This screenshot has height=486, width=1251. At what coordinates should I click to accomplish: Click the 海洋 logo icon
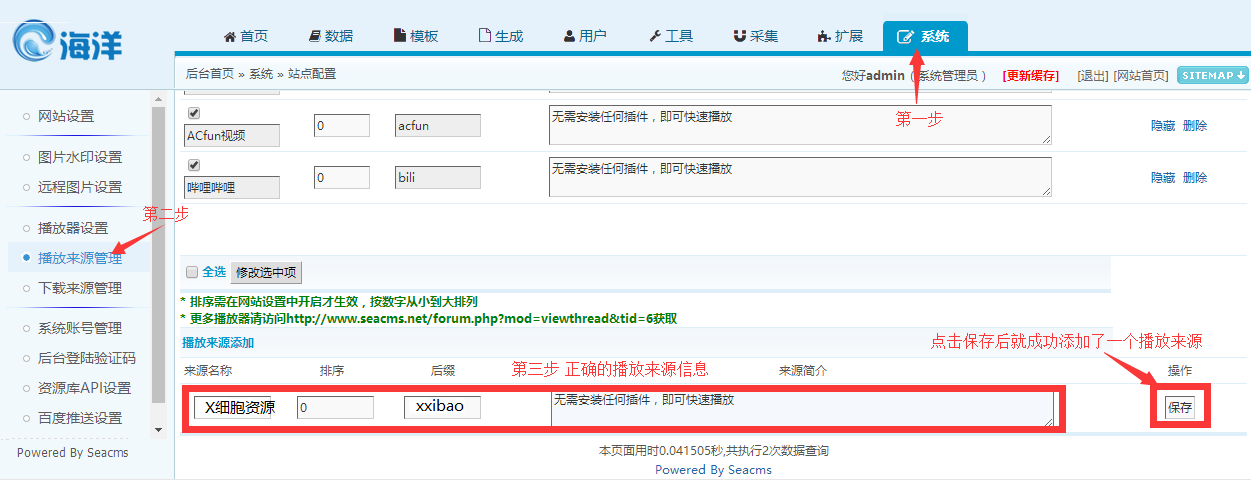[36, 43]
